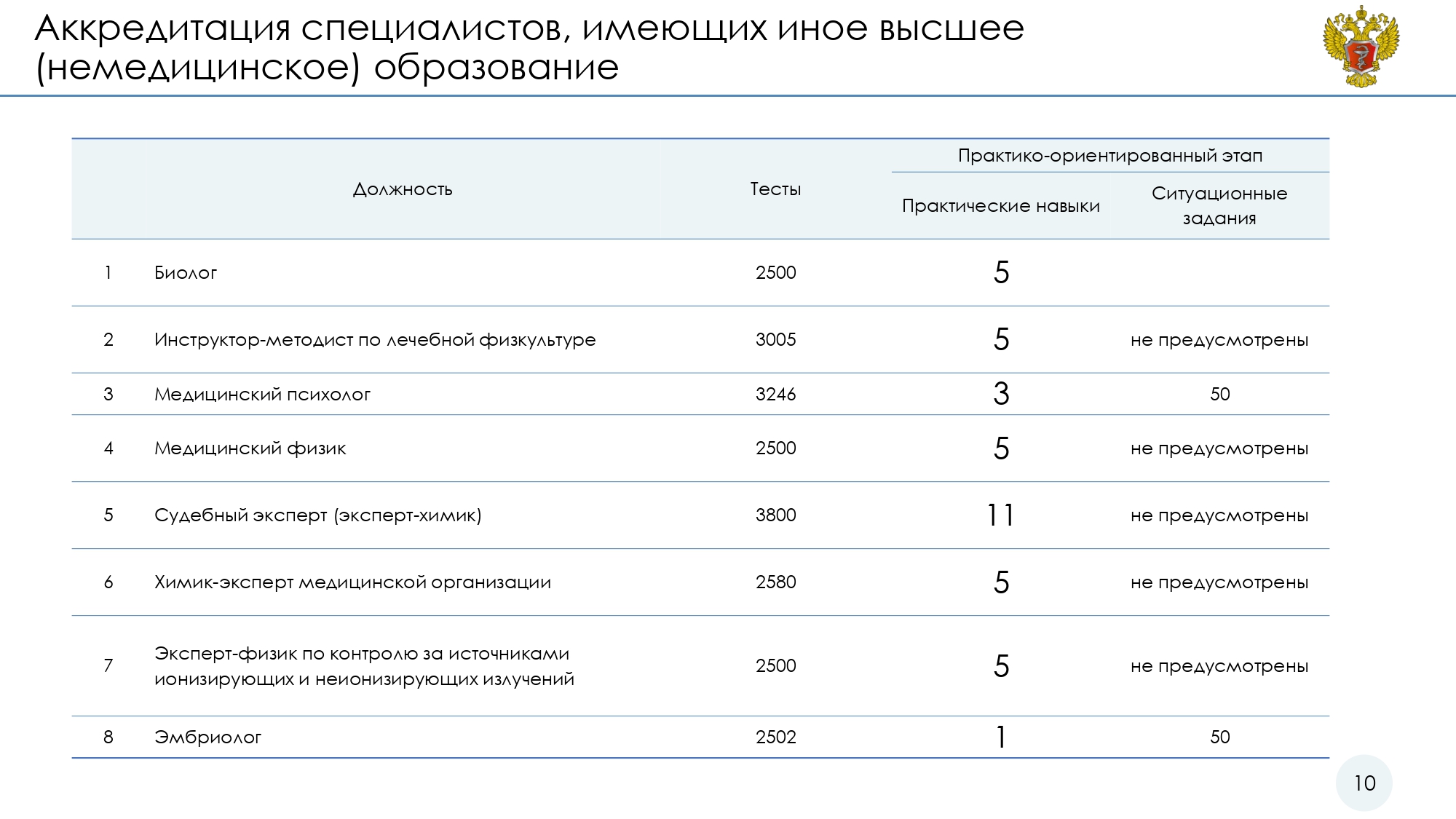The width and height of the screenshot is (1456, 819).
Task: Click tests value 2500 for Эксперт-физик
Action: [x=776, y=666]
